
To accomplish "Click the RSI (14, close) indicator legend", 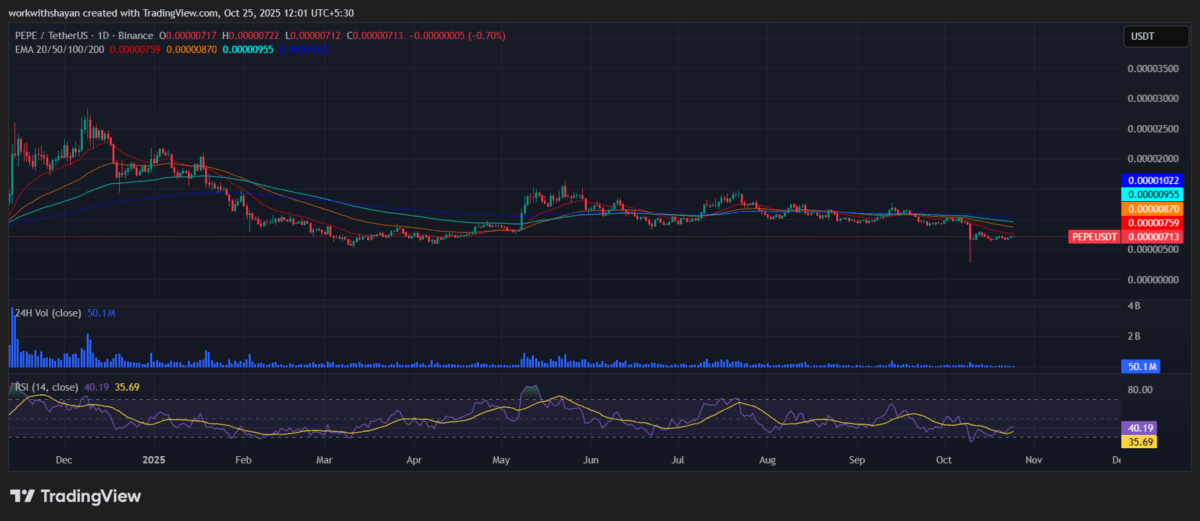I will [x=45, y=386].
